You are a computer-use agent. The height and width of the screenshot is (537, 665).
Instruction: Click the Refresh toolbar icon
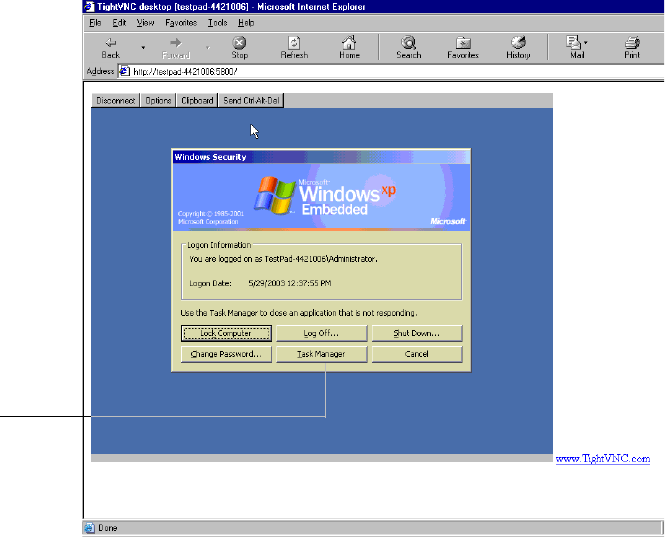pos(294,43)
